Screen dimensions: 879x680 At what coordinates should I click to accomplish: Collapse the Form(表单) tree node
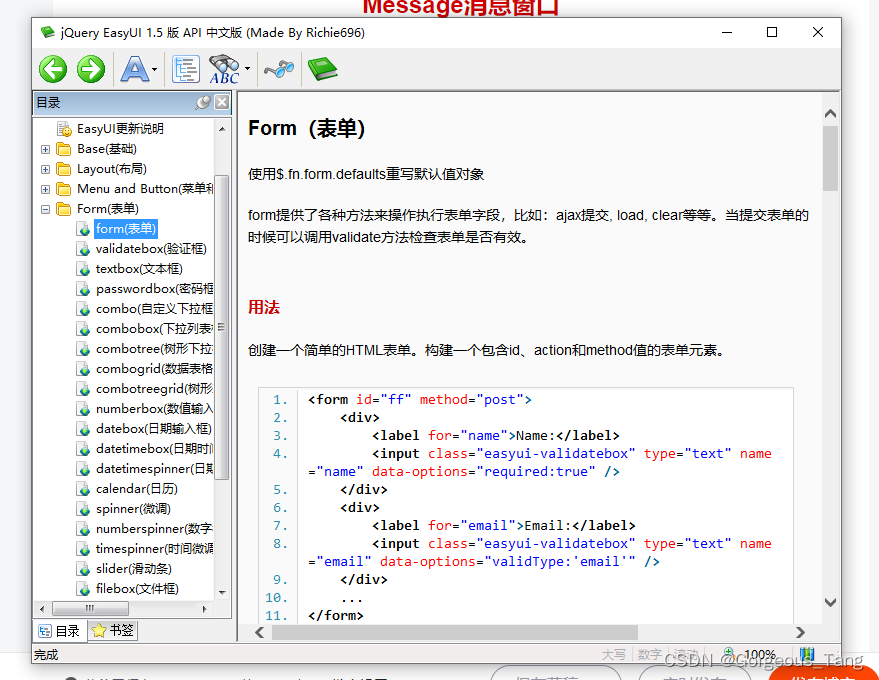coord(45,208)
